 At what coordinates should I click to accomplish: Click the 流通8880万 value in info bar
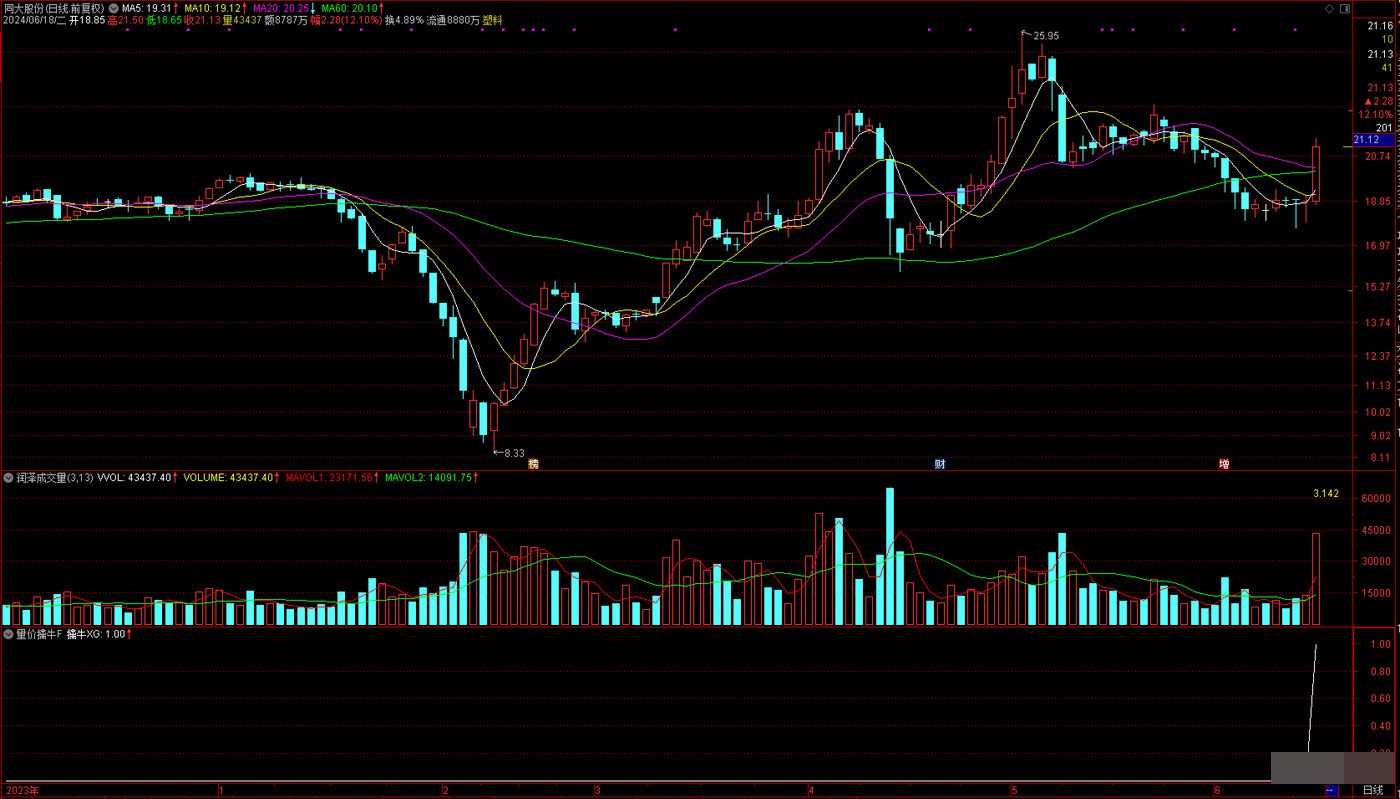click(453, 20)
